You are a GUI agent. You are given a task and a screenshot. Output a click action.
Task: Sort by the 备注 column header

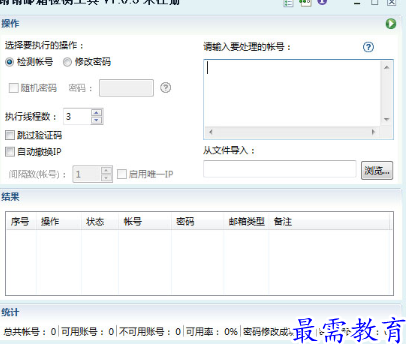coord(329,222)
